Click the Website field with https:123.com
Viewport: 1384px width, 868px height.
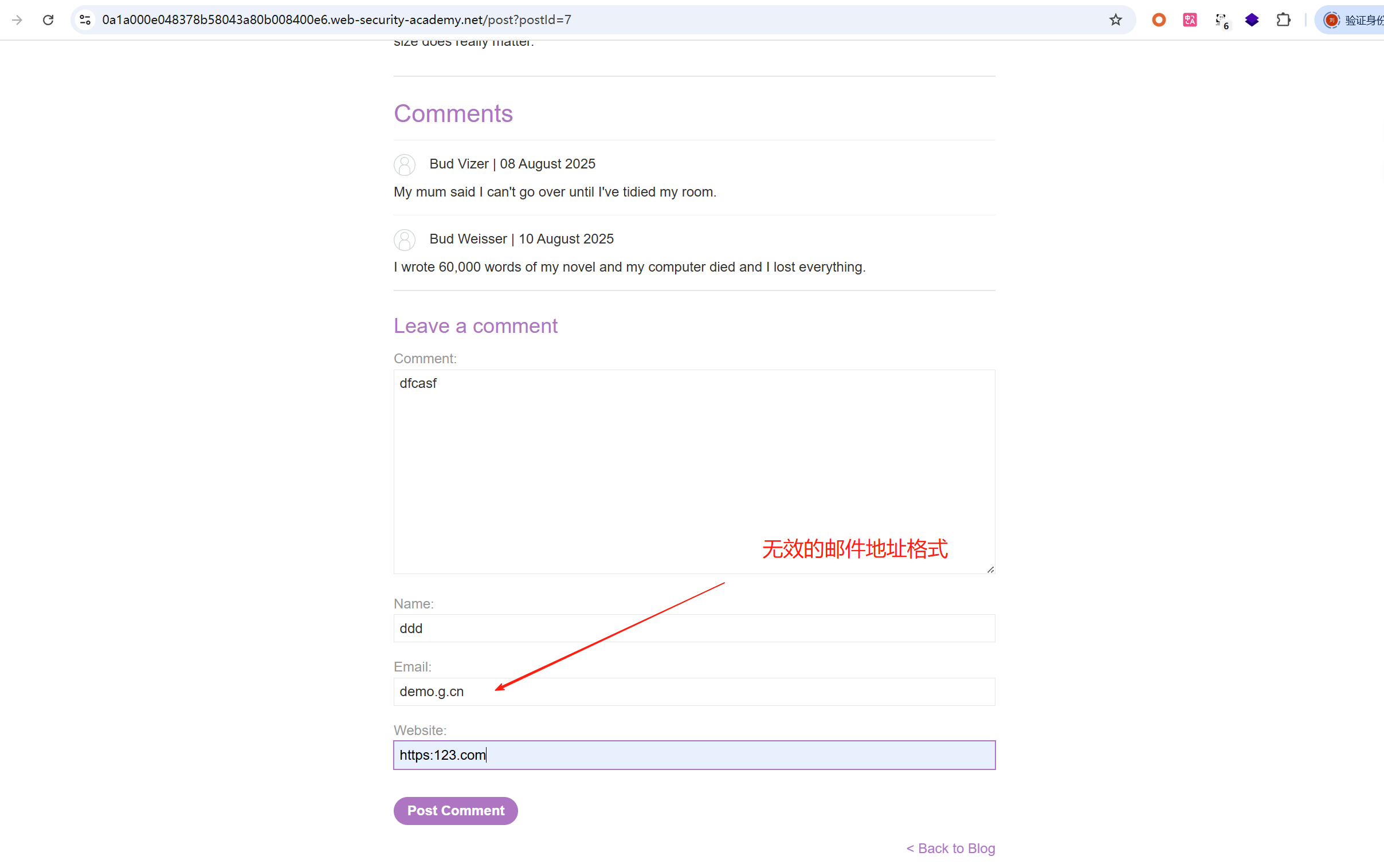tap(693, 755)
